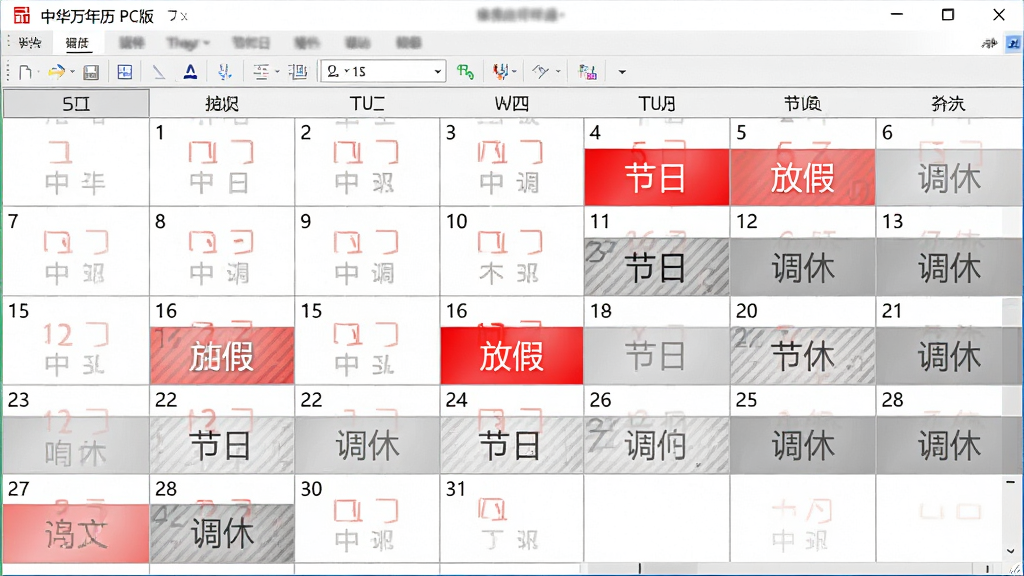Open the toolbar overflow arrow
Image resolution: width=1024 pixels, height=576 pixels.
click(x=622, y=72)
